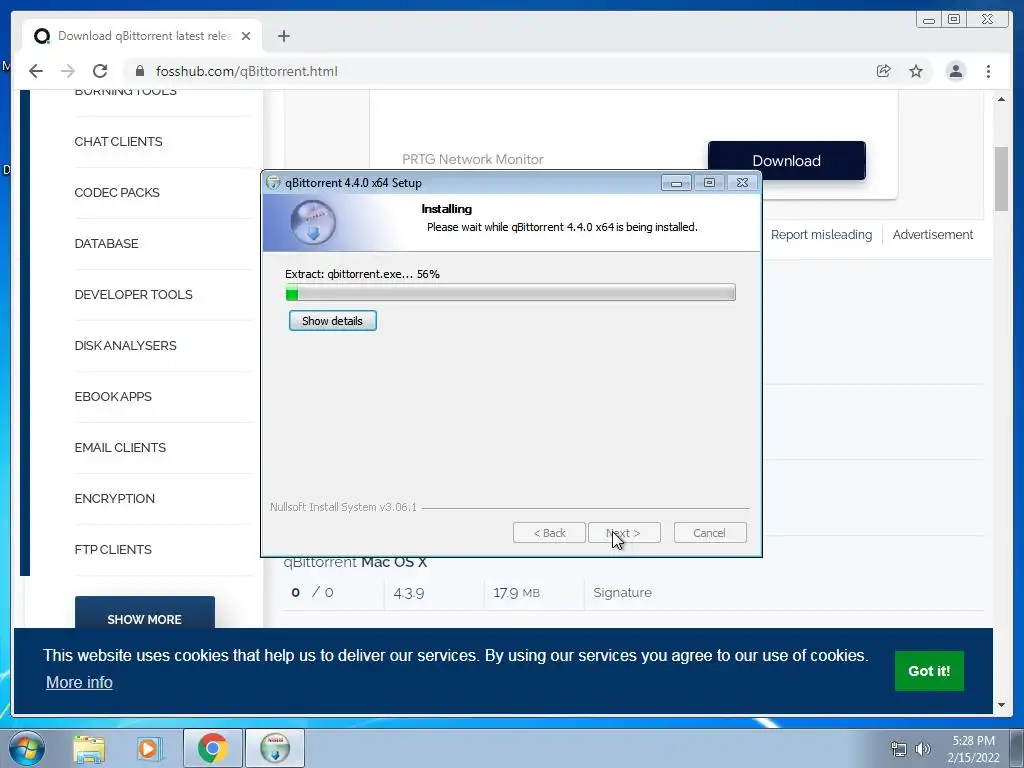Minimize the qBittorrent Setup window
The height and width of the screenshot is (768, 1024).
(676, 183)
